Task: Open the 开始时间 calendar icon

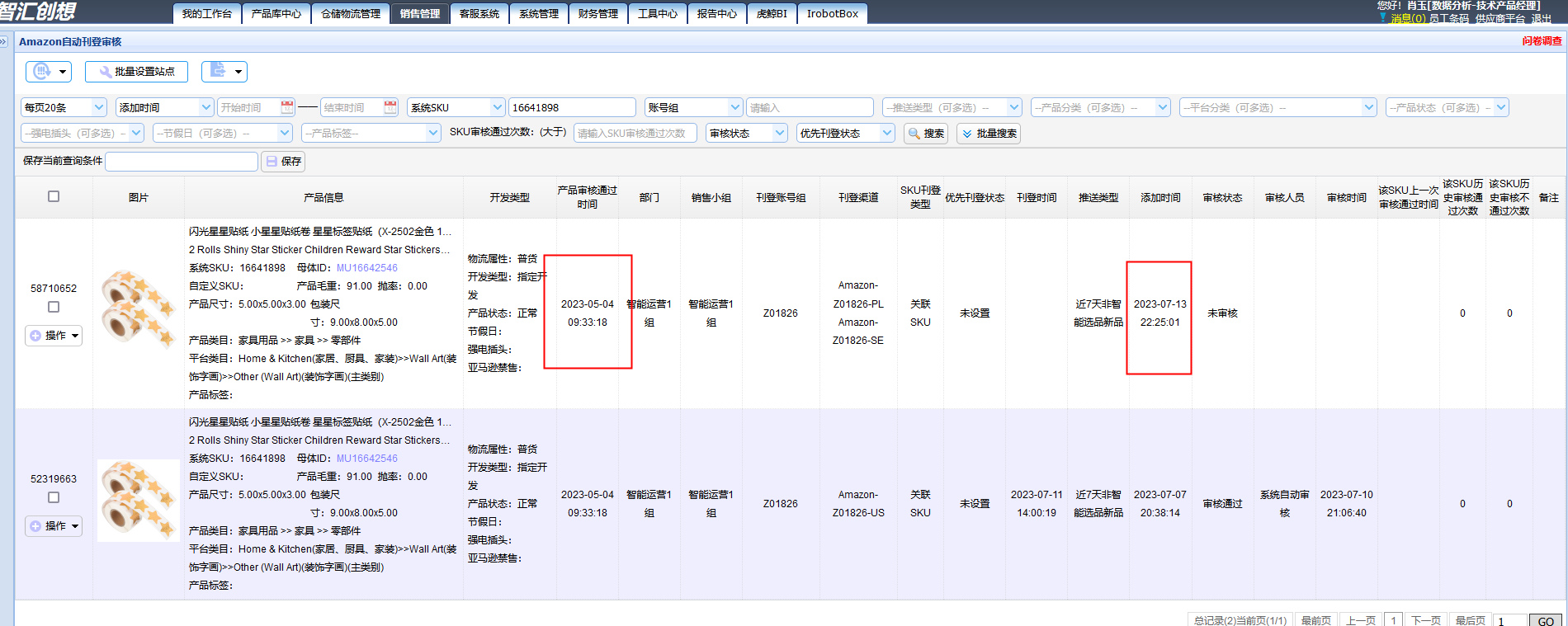Action: click(287, 107)
